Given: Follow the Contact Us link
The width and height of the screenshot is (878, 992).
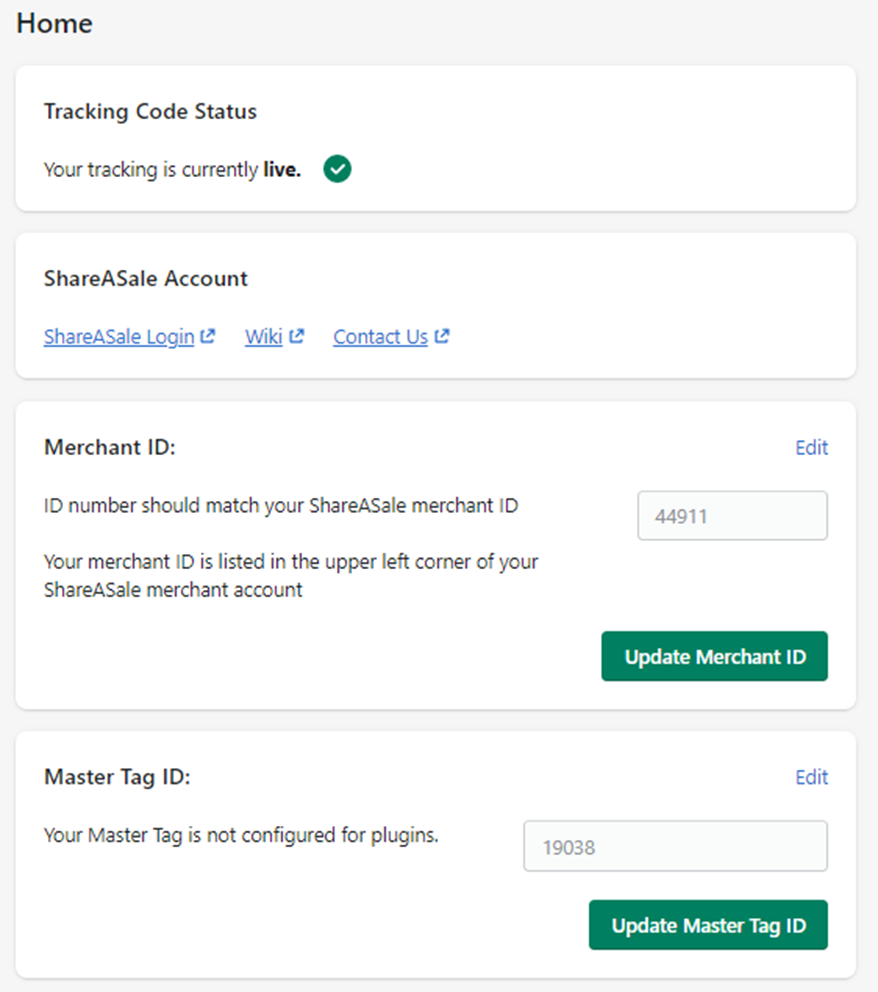Looking at the screenshot, I should [x=381, y=337].
